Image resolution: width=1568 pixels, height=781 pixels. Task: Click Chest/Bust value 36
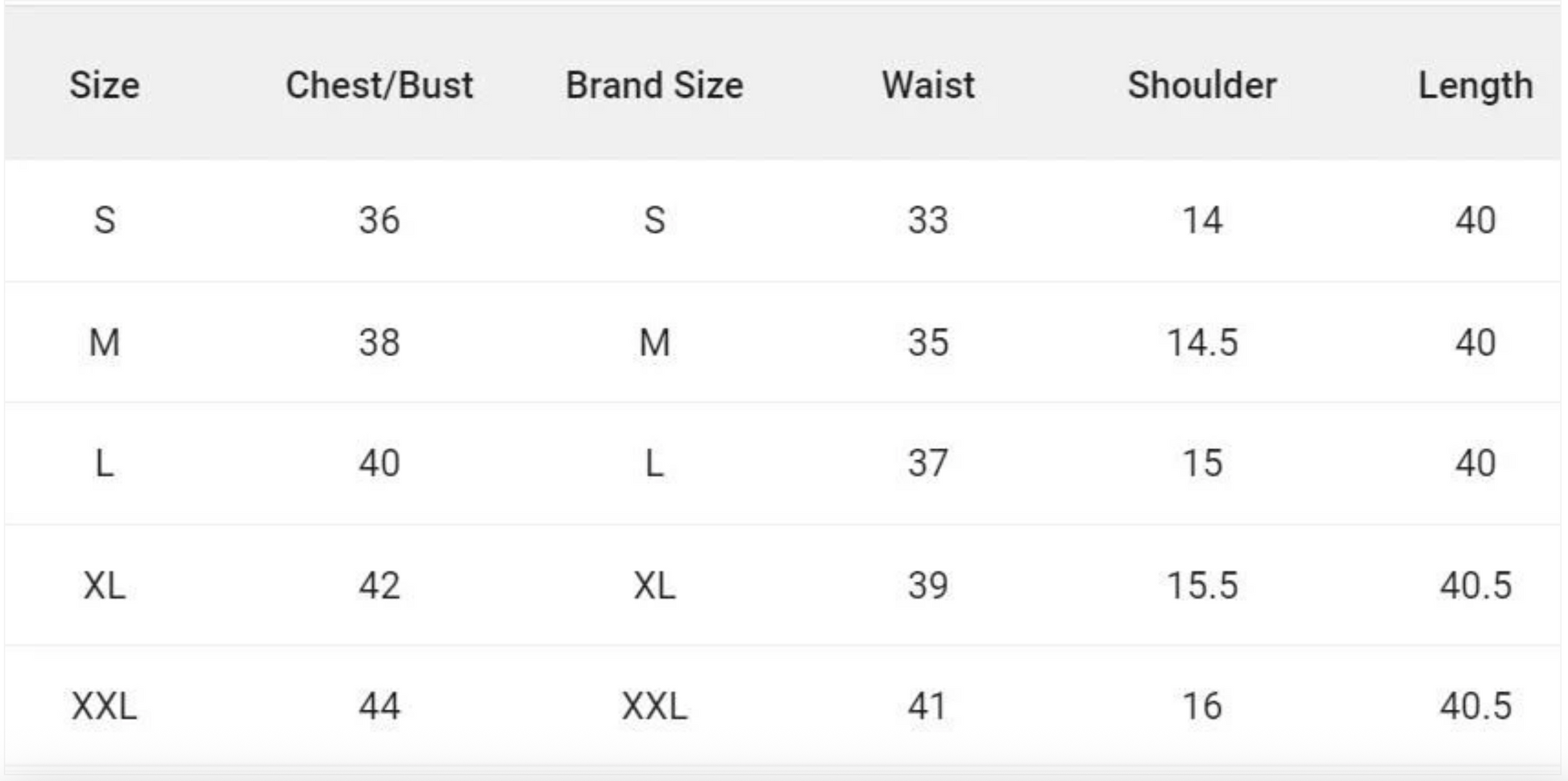(379, 220)
